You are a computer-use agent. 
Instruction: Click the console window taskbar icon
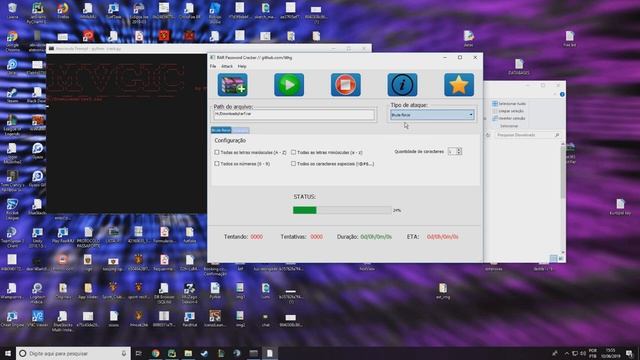point(253,353)
